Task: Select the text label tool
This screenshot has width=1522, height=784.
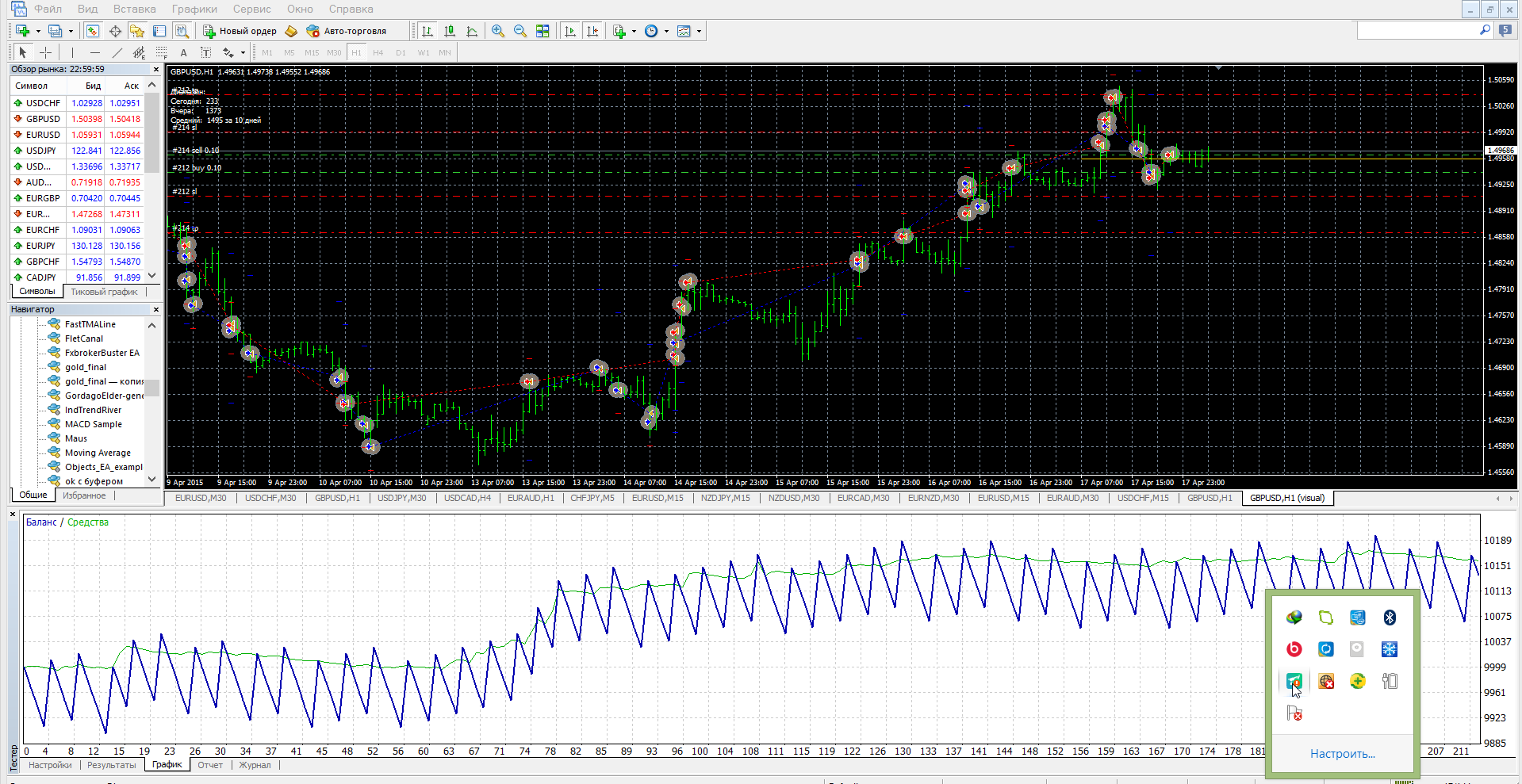Action: [x=206, y=52]
